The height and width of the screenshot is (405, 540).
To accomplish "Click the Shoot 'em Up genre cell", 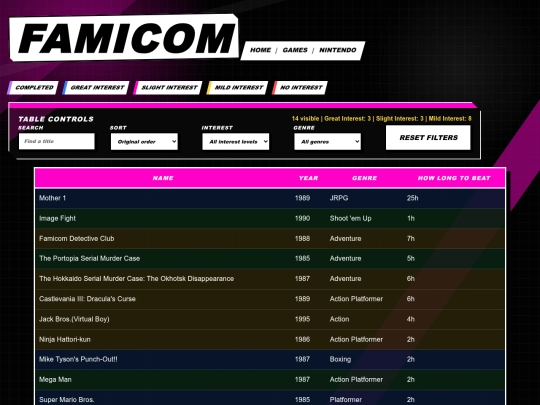I will pyautogui.click(x=350, y=218).
